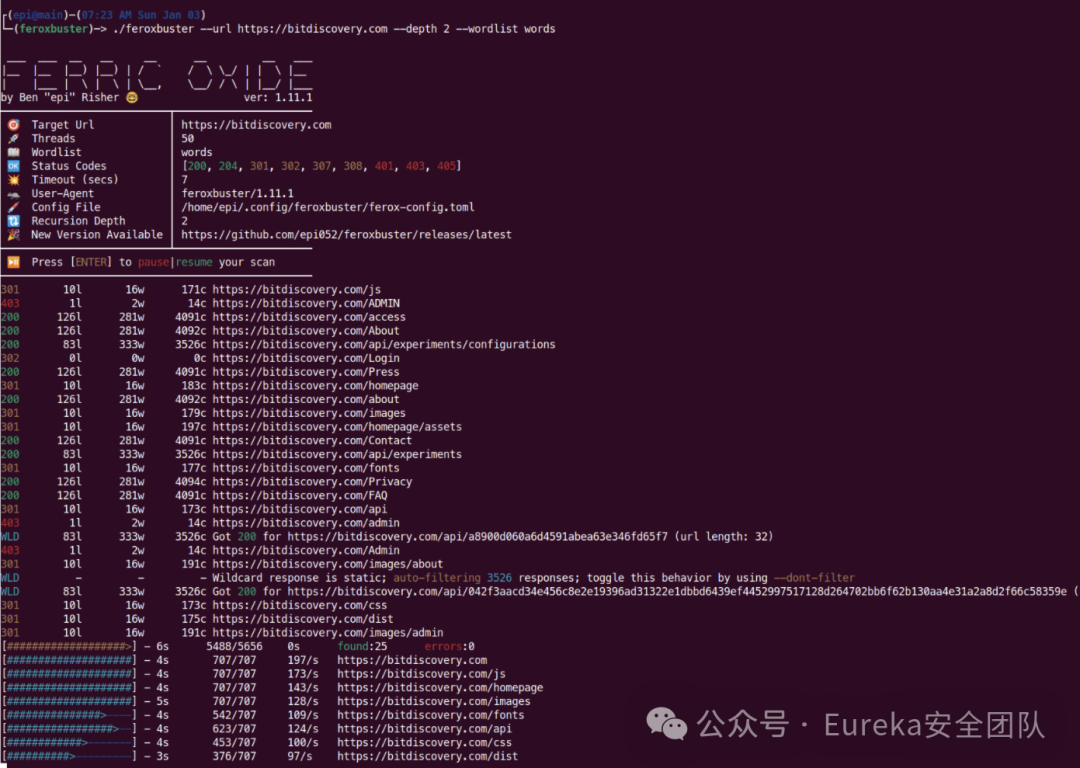Click the progress bar for bitdiscovery.com/homepage scan

tap(70, 687)
